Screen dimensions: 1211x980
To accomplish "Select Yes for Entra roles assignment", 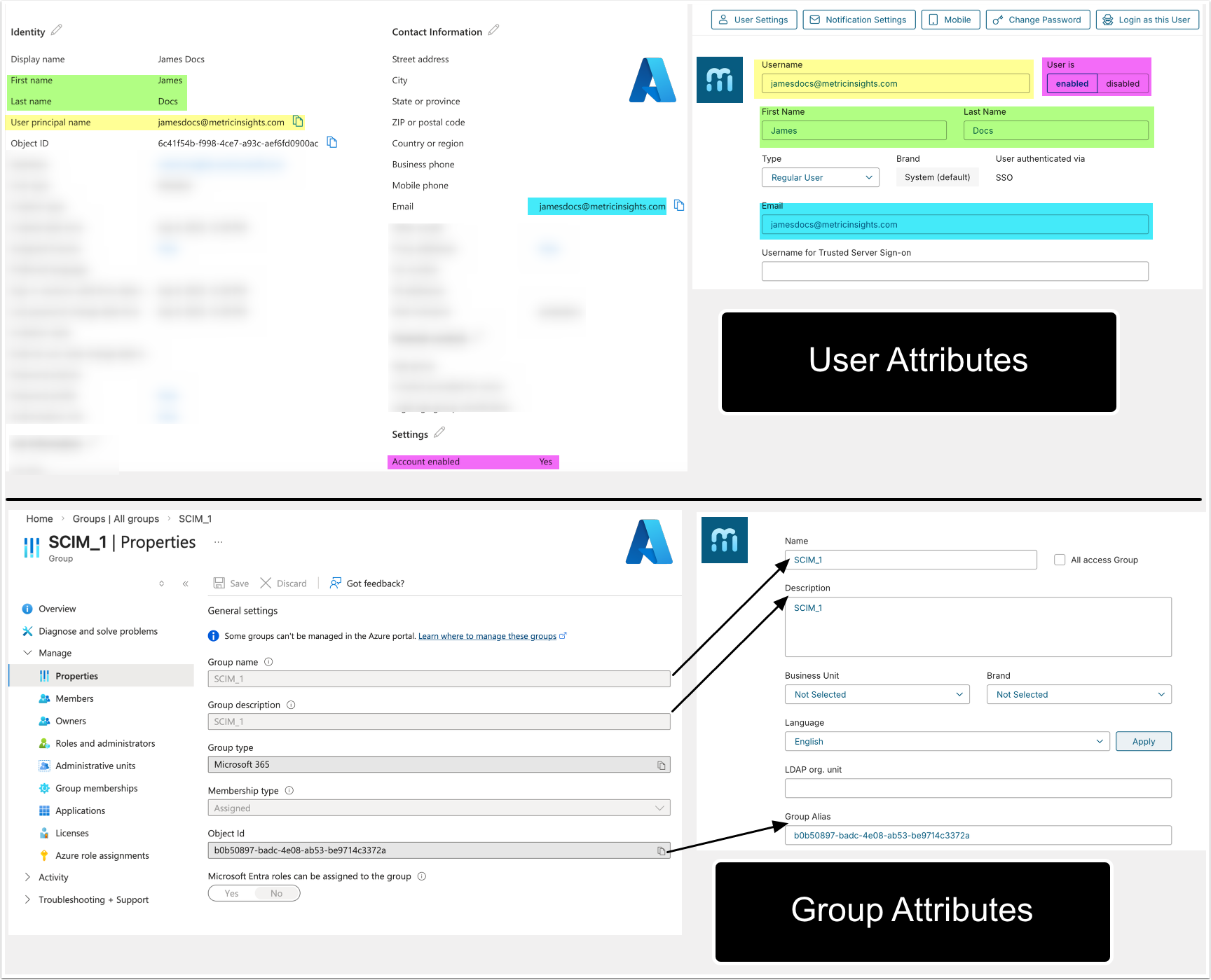I will click(x=231, y=893).
